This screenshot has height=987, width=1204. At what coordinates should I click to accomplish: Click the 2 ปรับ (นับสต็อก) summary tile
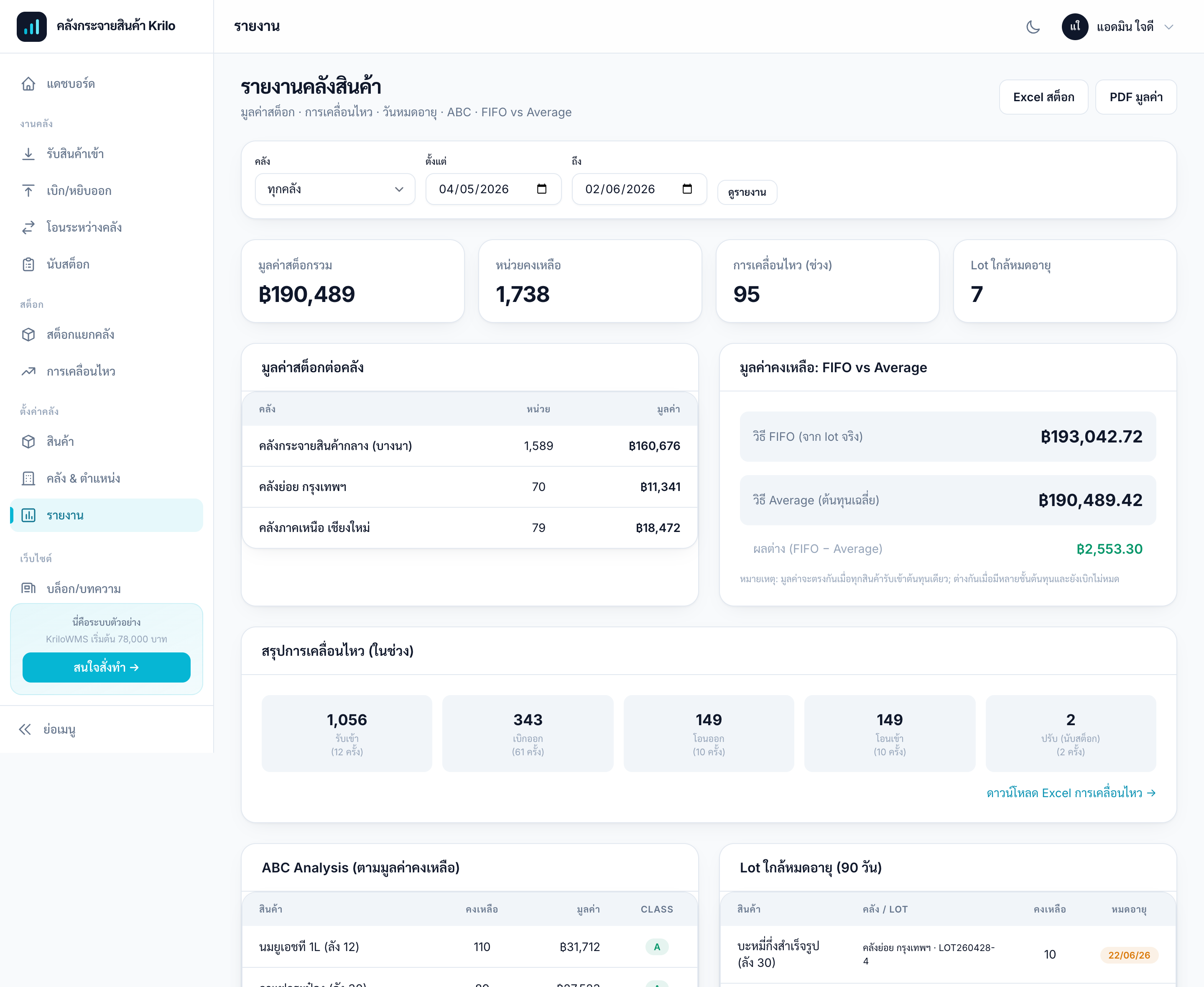coord(1071,734)
